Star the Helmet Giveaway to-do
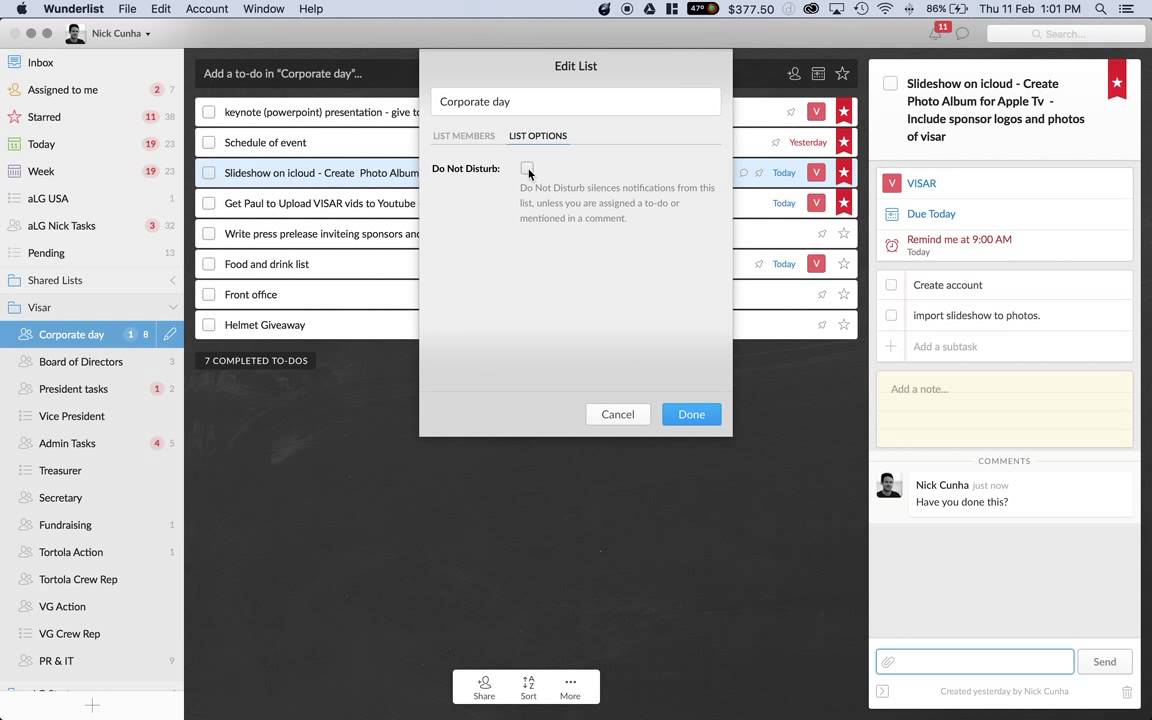Image resolution: width=1152 pixels, height=720 pixels. click(843, 325)
